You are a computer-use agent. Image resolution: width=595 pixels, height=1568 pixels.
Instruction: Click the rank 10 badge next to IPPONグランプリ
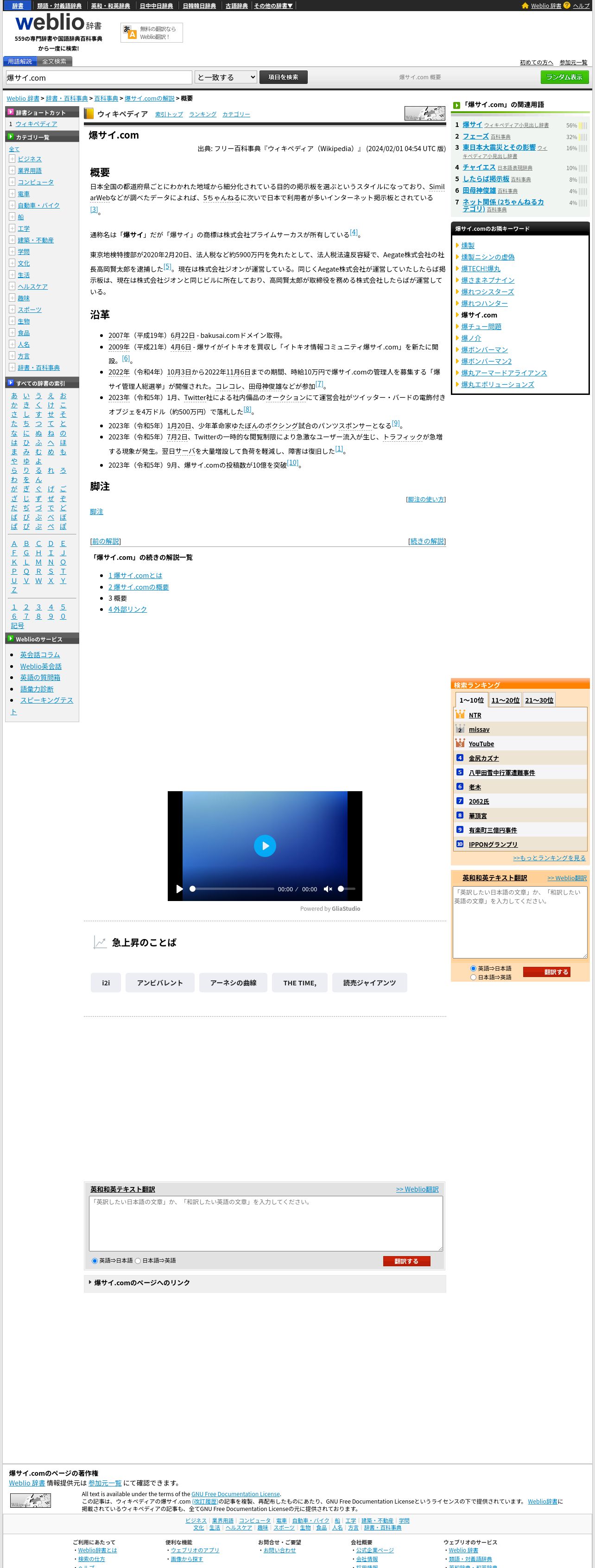click(x=460, y=844)
